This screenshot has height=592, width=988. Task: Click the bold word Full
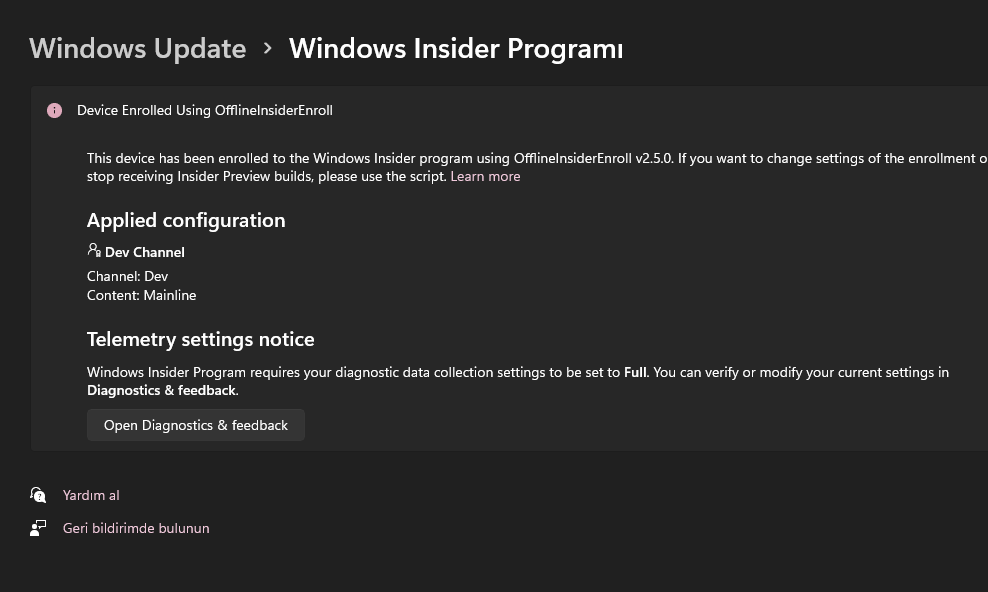pos(635,372)
